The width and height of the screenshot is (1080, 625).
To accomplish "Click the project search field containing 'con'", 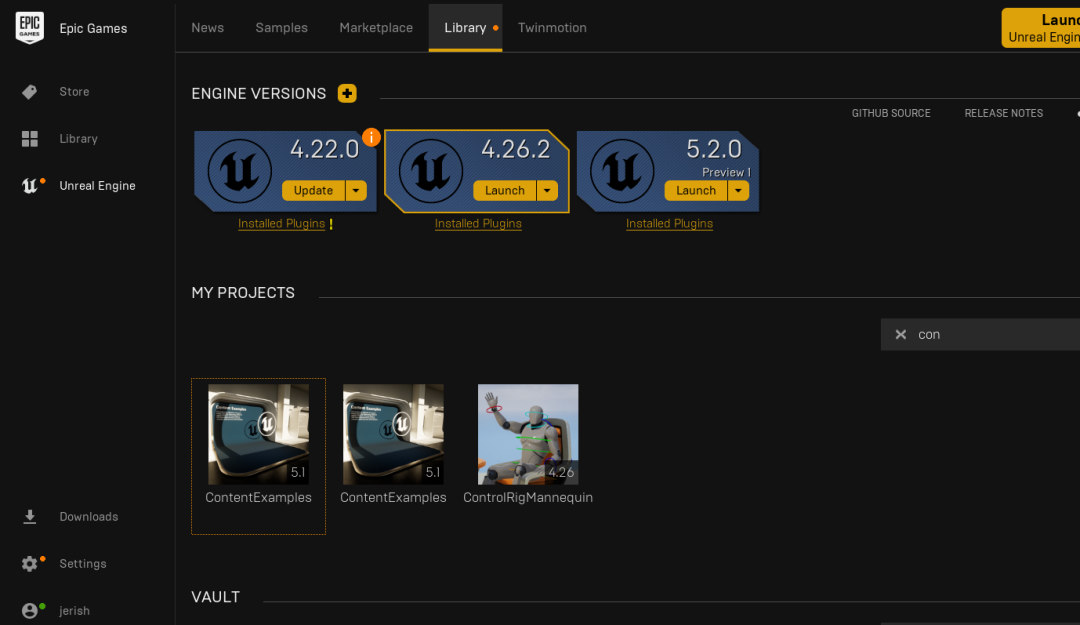I will click(x=980, y=334).
